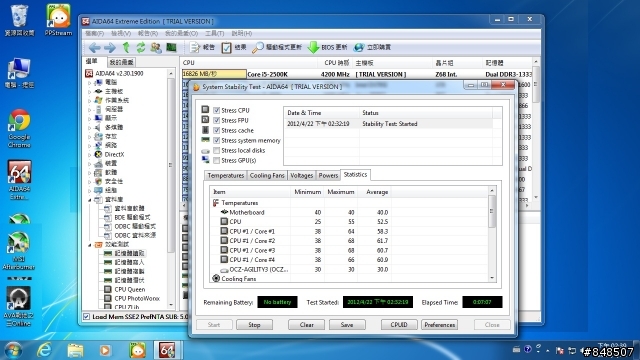Screen dimensions: 640x360
Task: Switch to the Powers tab
Action: point(328,176)
